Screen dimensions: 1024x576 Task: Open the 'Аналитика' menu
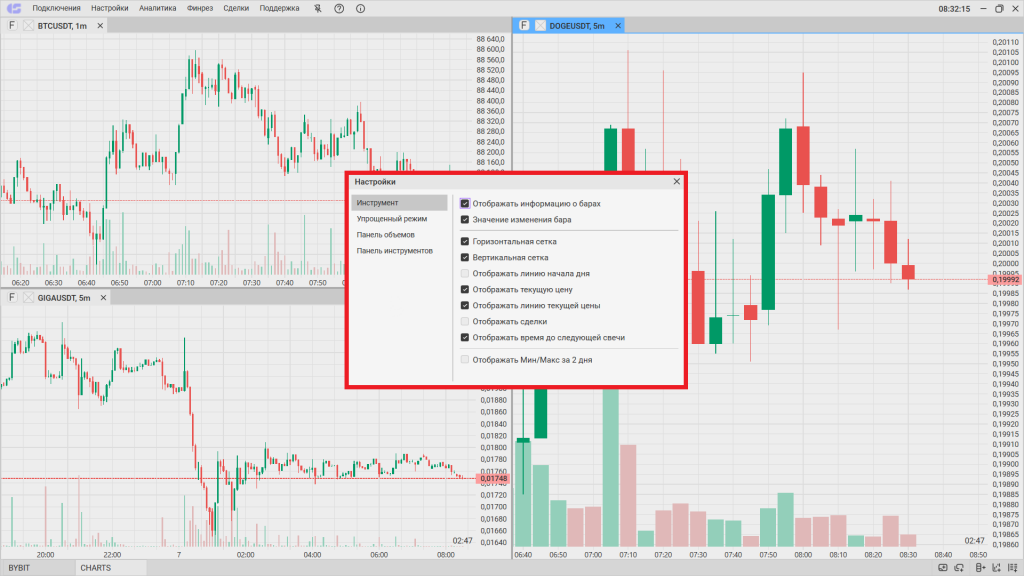[157, 8]
